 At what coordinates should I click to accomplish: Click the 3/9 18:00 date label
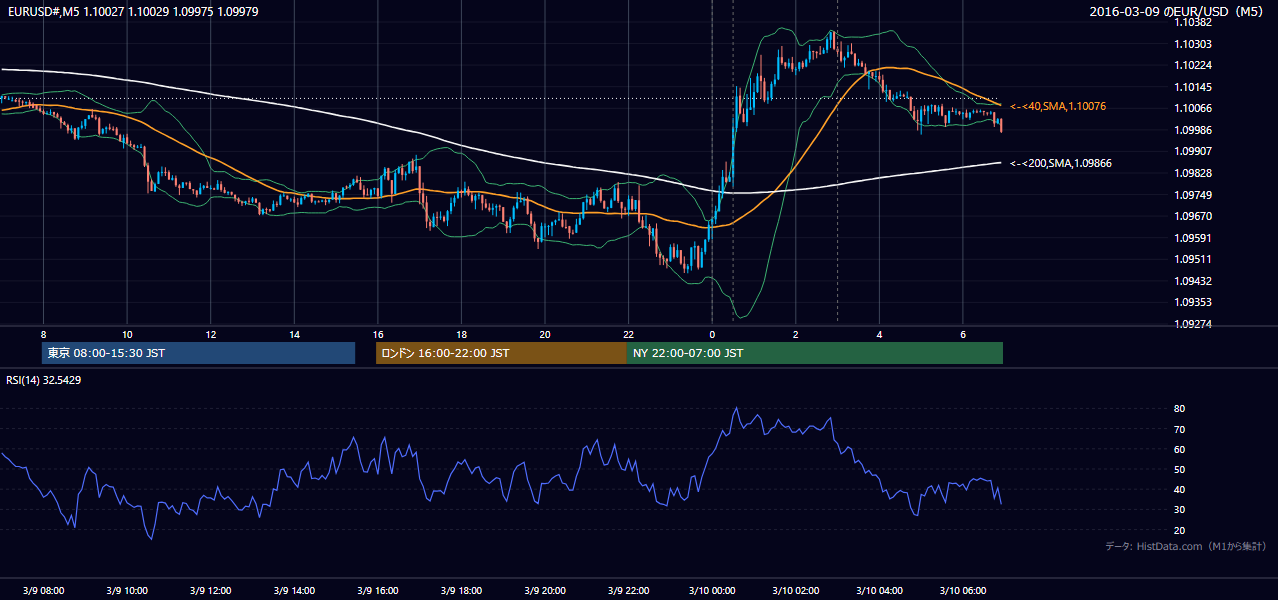point(461,590)
